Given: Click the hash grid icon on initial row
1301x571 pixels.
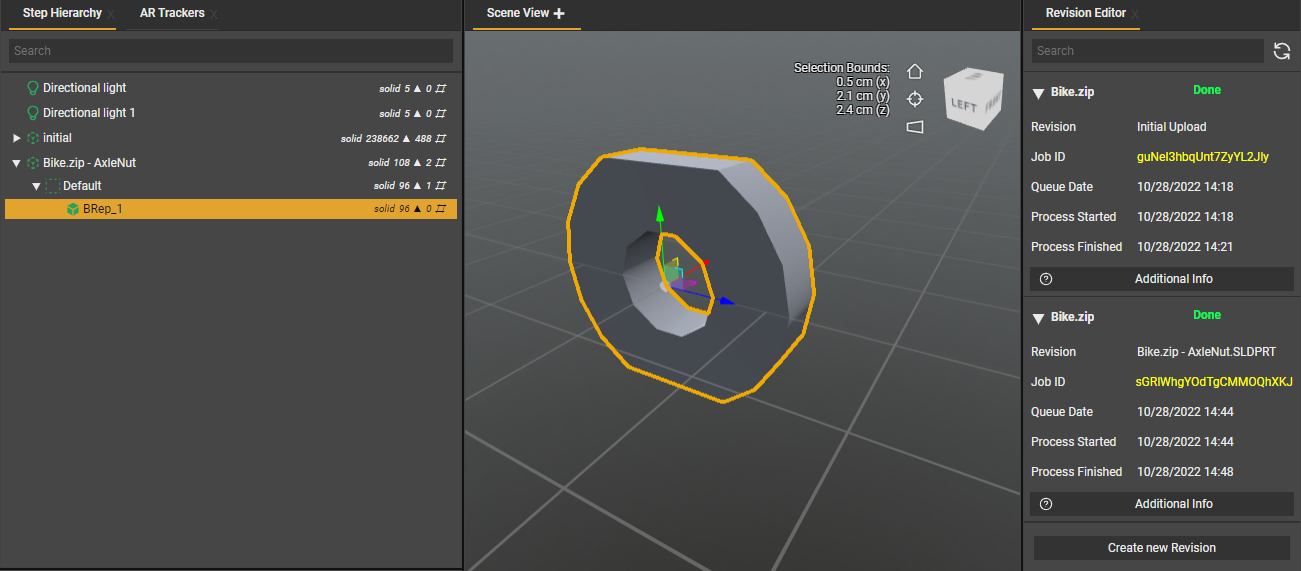Looking at the screenshot, I should tap(440, 139).
